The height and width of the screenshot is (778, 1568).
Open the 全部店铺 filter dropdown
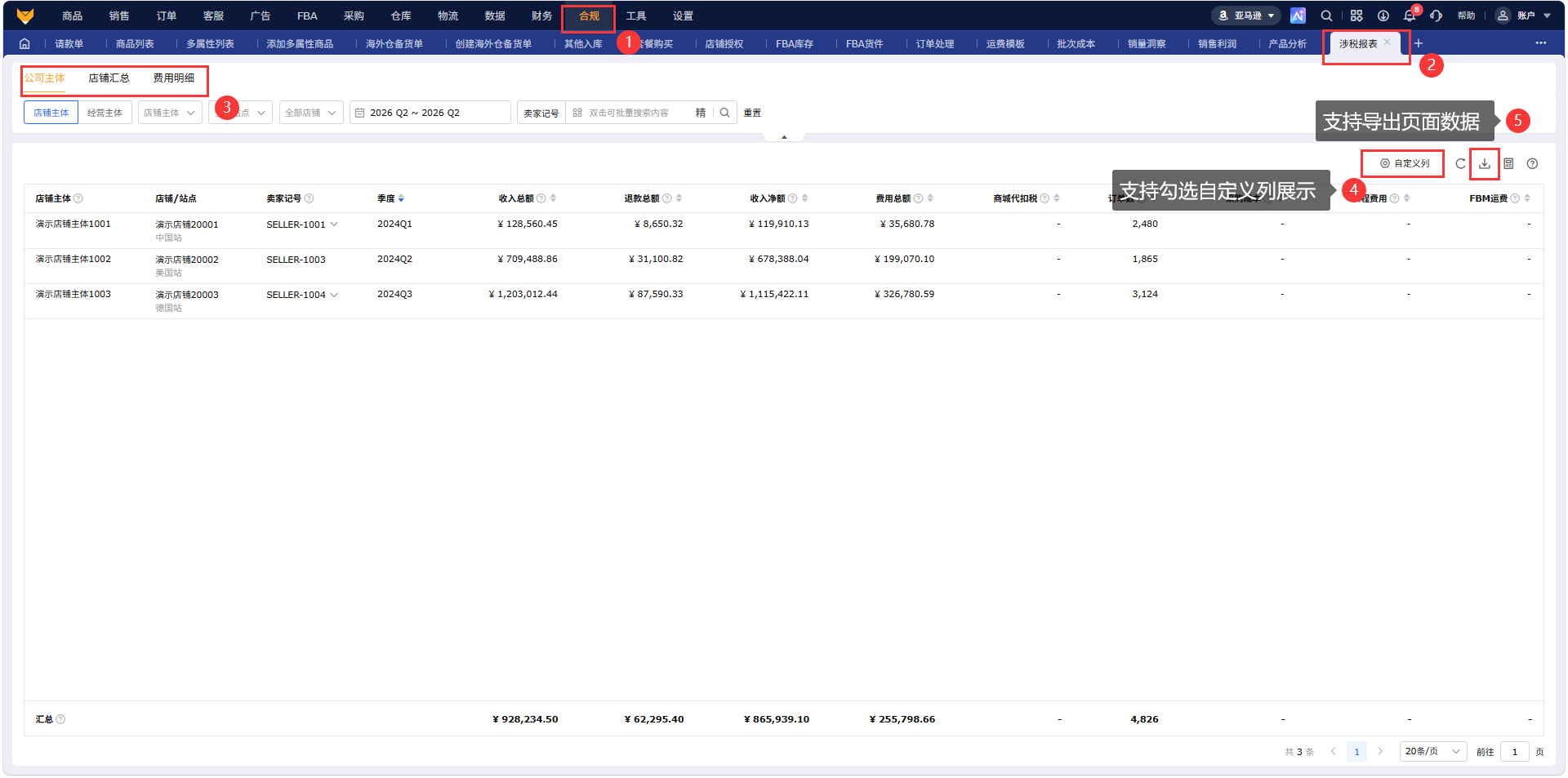311,113
